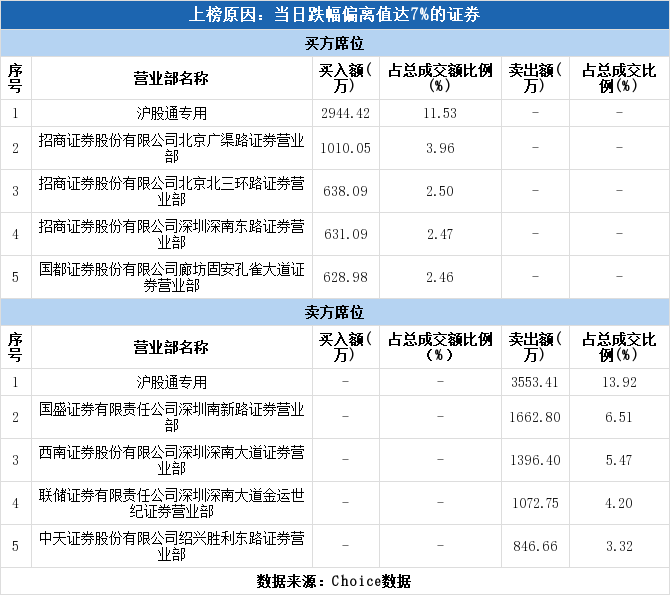Click buy amount 631.09

pos(345,234)
